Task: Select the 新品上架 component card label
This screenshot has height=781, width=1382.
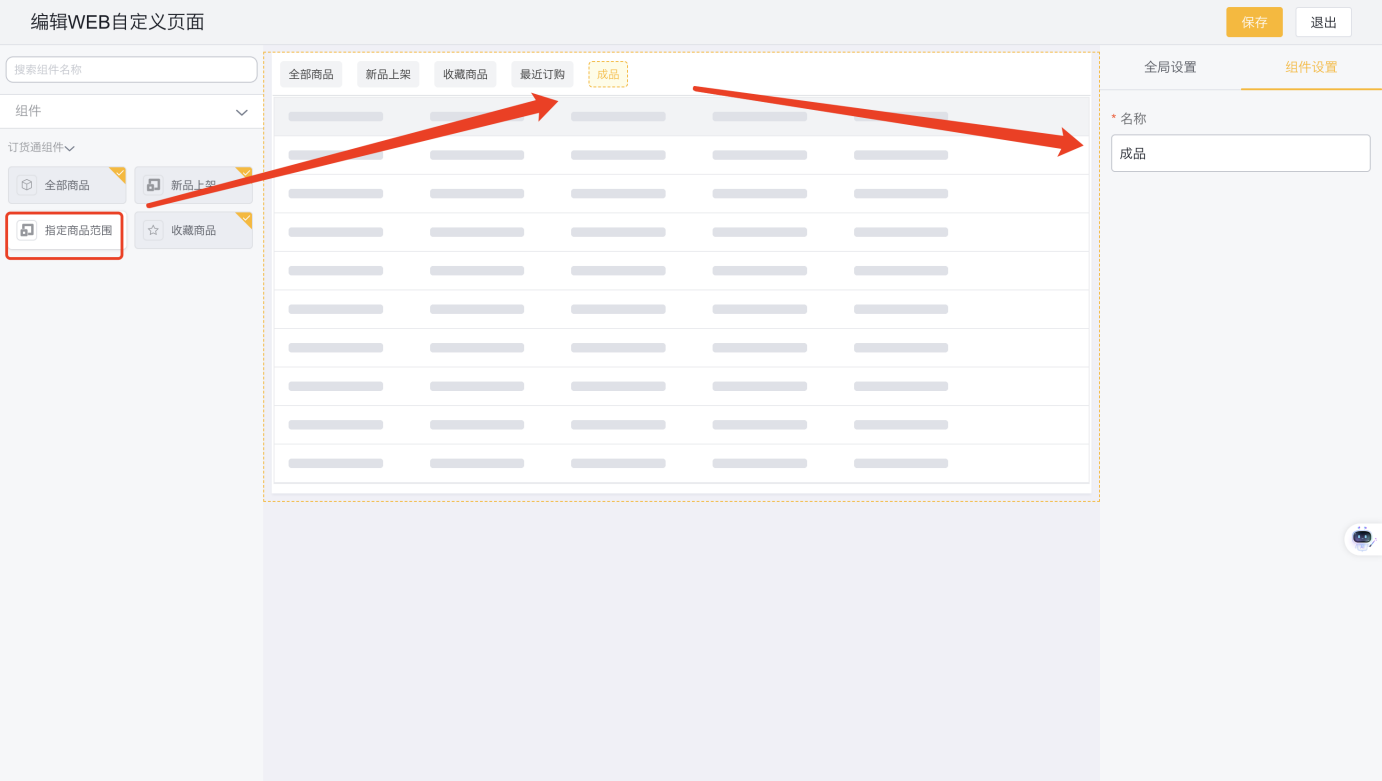Action: [193, 185]
